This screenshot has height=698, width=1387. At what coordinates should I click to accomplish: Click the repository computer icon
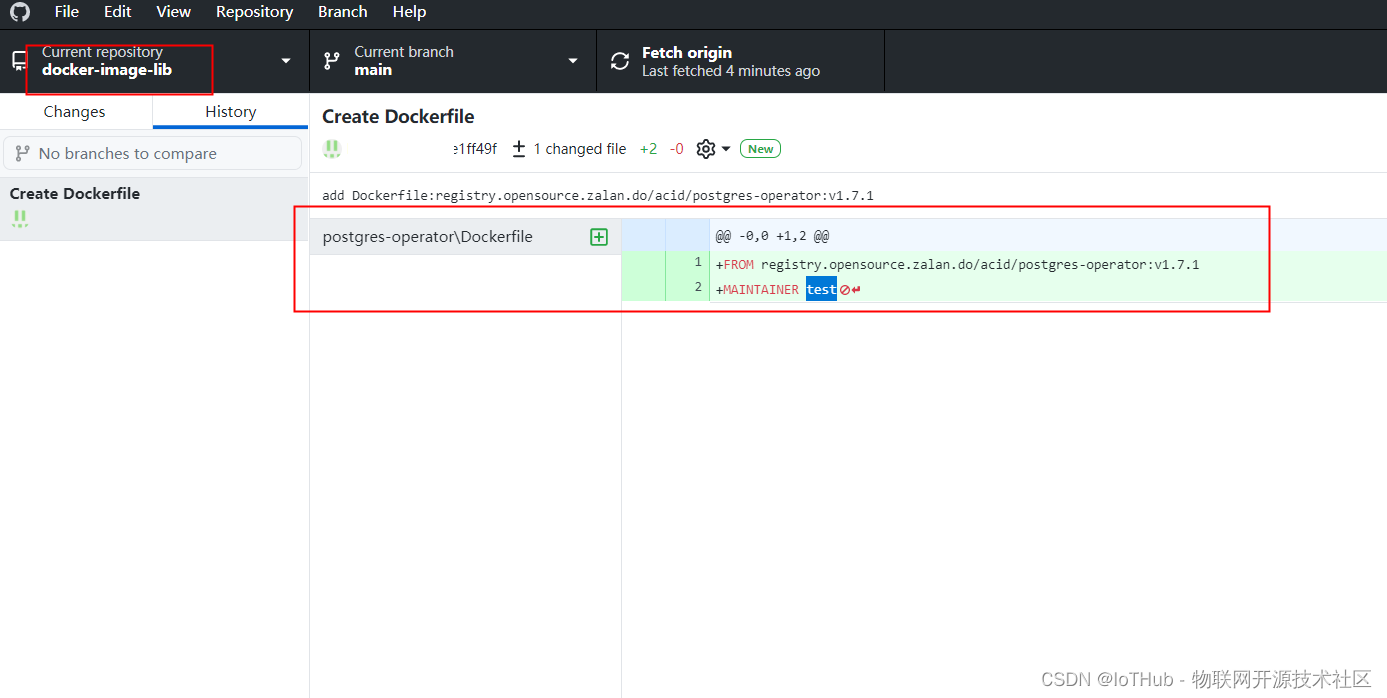tap(18, 61)
